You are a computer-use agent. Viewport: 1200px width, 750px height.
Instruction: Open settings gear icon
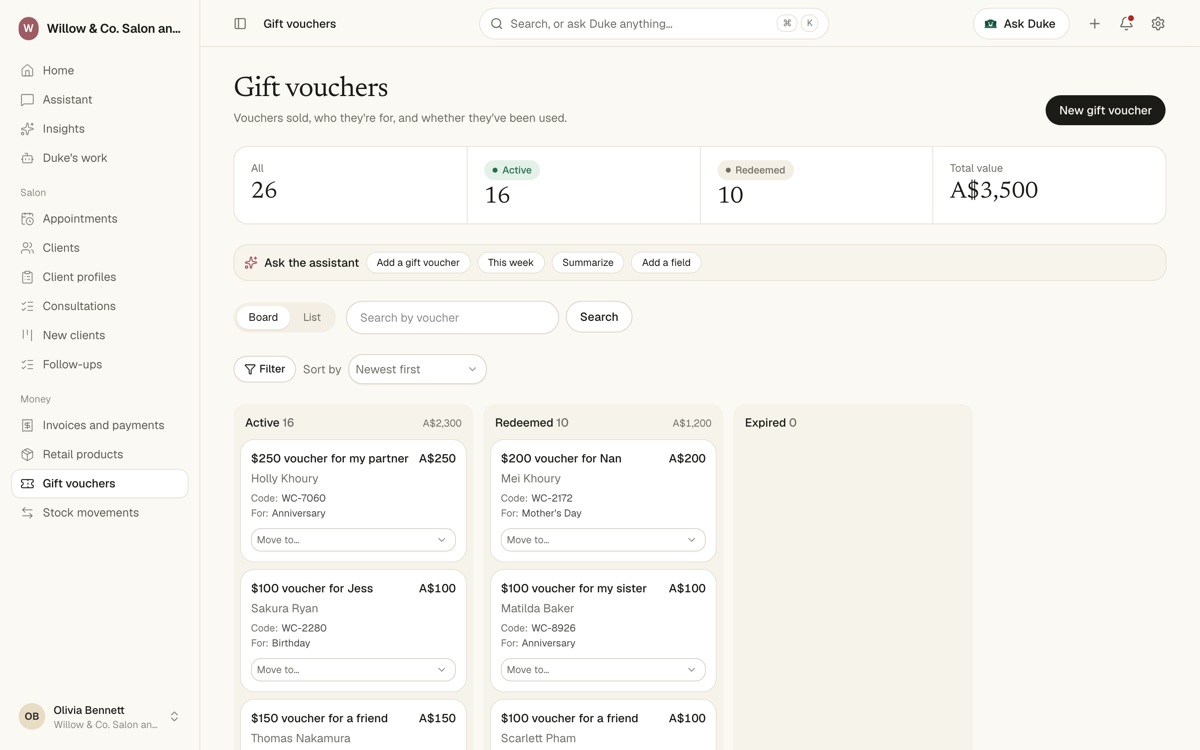coord(1158,24)
